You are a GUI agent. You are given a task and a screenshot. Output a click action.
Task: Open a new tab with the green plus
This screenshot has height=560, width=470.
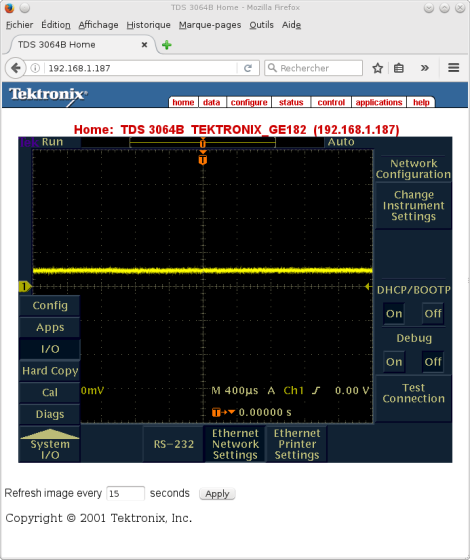point(166,45)
